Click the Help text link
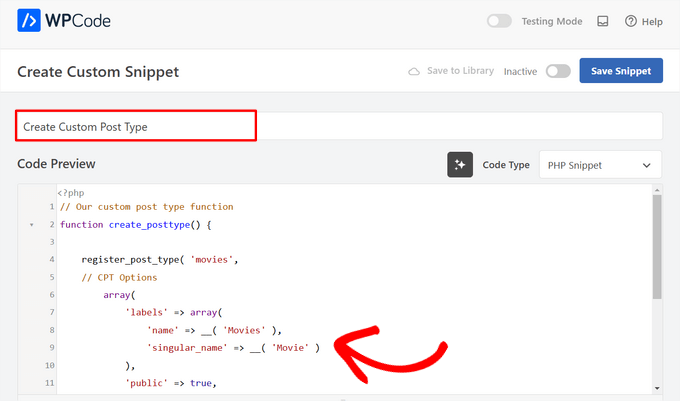This screenshot has height=401, width=680. point(652,21)
